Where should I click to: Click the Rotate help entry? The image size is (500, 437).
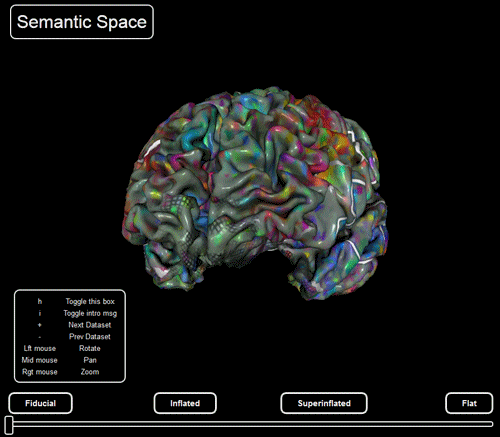coord(90,348)
